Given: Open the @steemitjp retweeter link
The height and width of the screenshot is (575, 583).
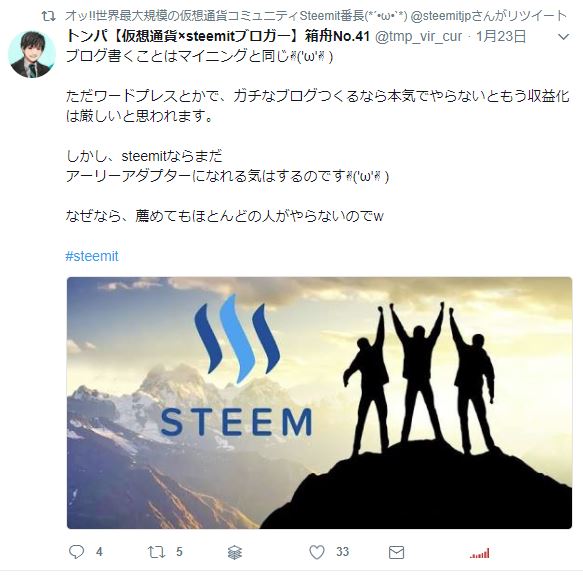Looking at the screenshot, I should (x=488, y=16).
